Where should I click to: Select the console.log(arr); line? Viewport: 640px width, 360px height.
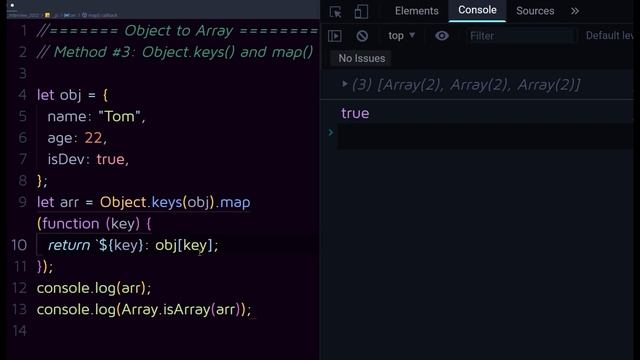(94, 288)
